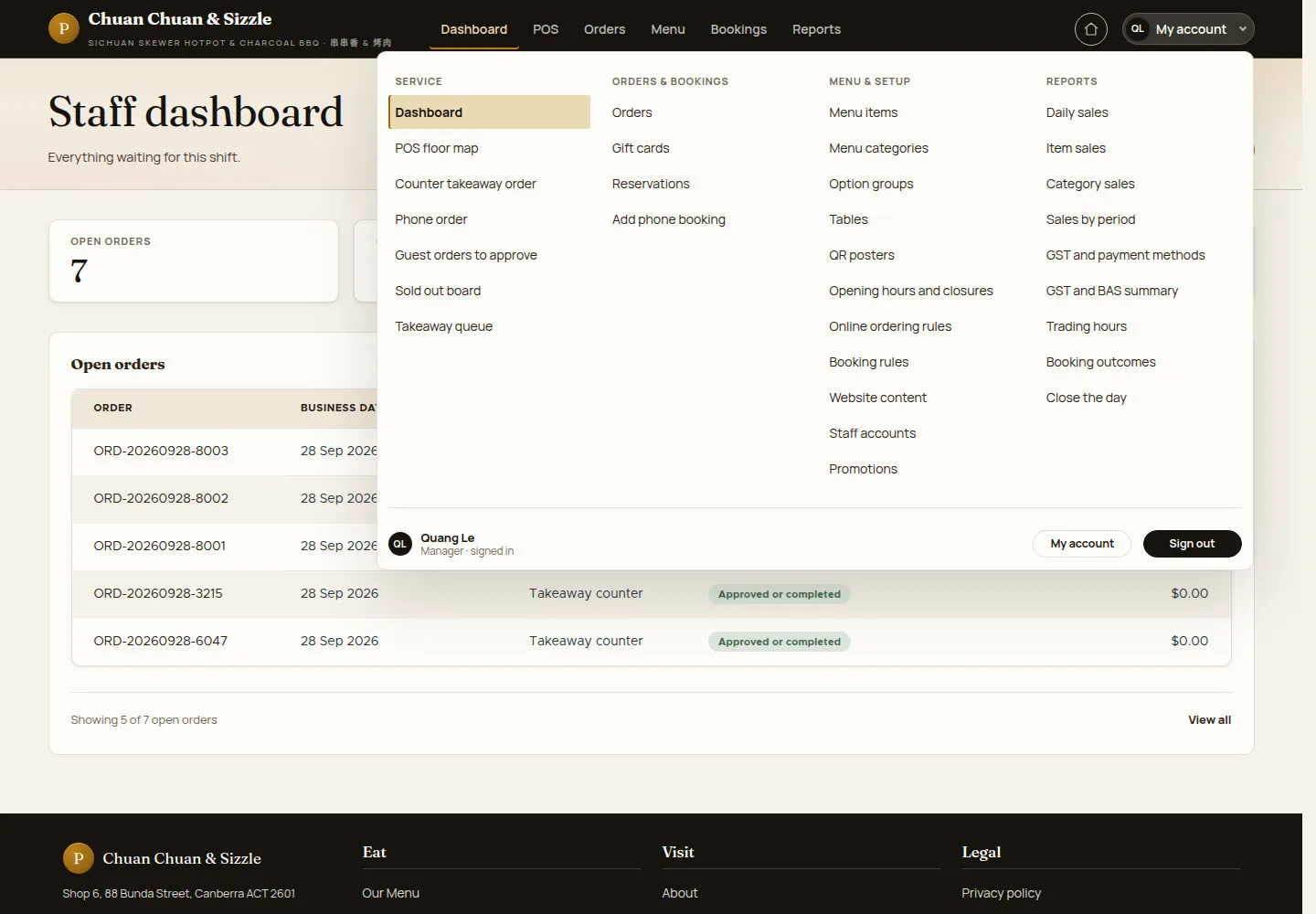Screen dimensions: 1316x914
Task: Switch to the Orders navigation tab
Action: [605, 29]
